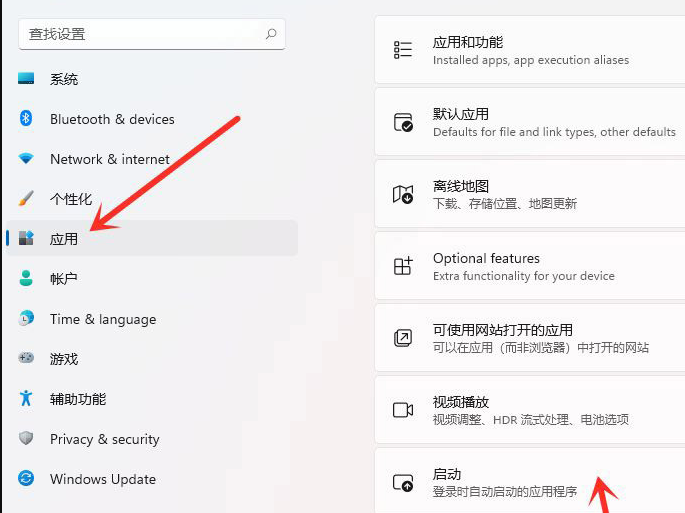685x513 pixels.
Task: Open 应用和功能 installed apps
Action: tap(529, 51)
